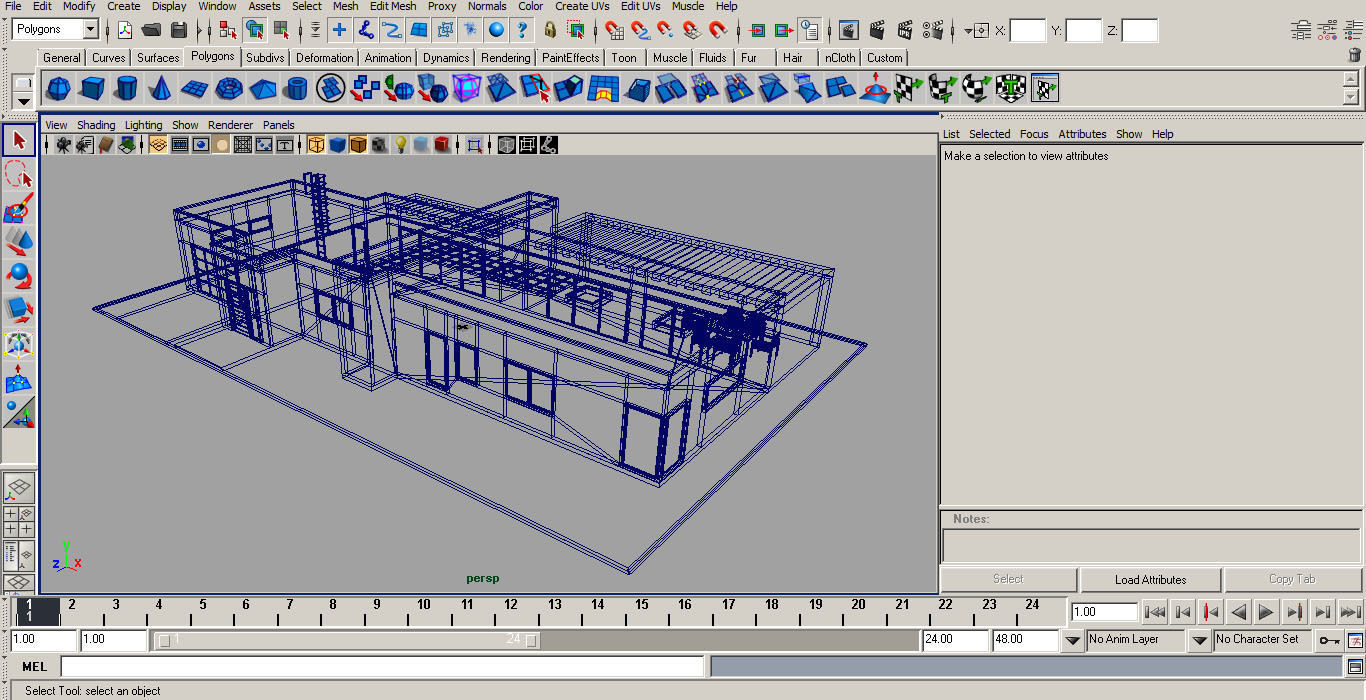Choose the Rotate tool in toolbox

[19, 276]
